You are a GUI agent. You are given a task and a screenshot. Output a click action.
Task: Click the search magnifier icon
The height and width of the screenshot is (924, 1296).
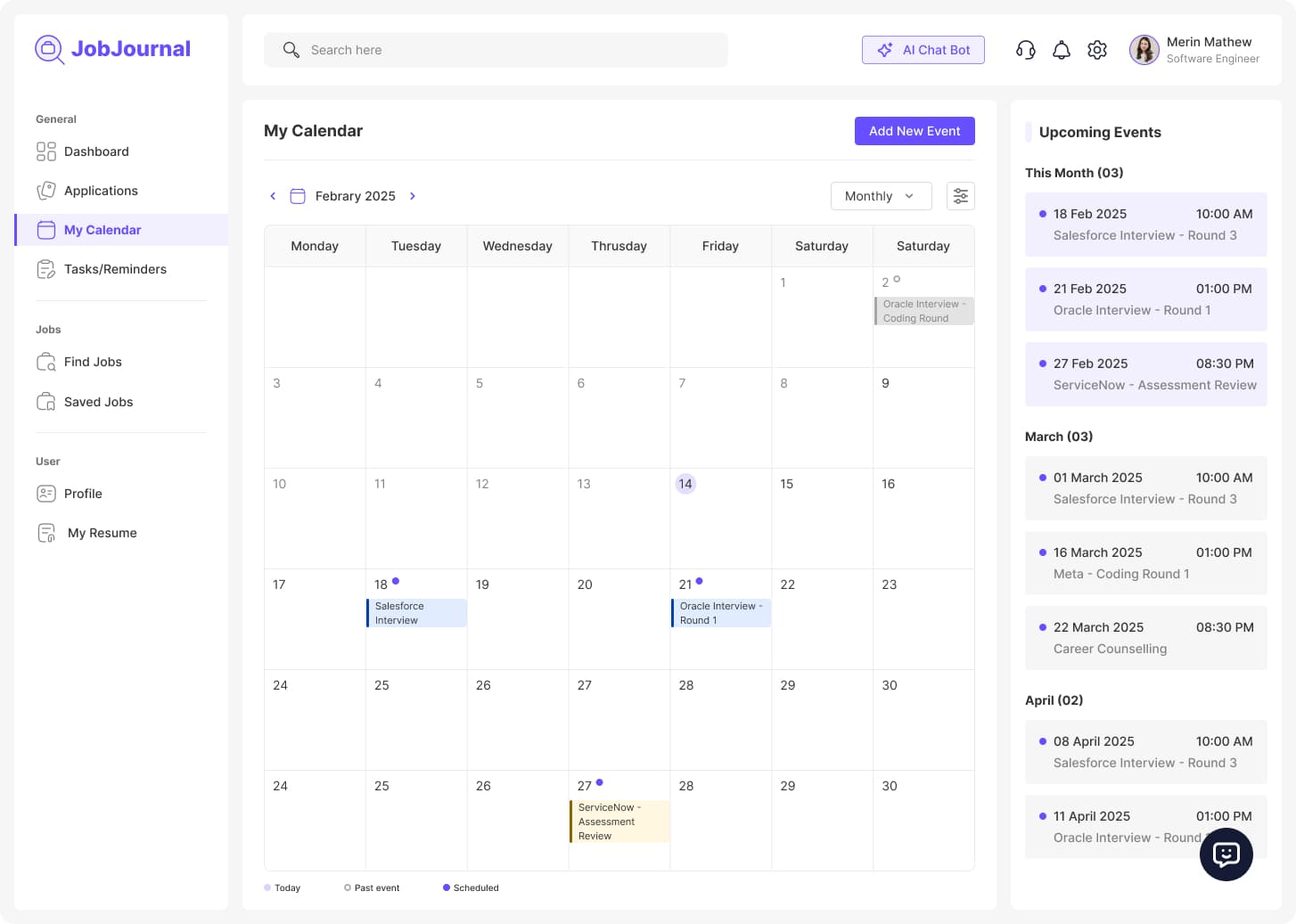point(291,50)
